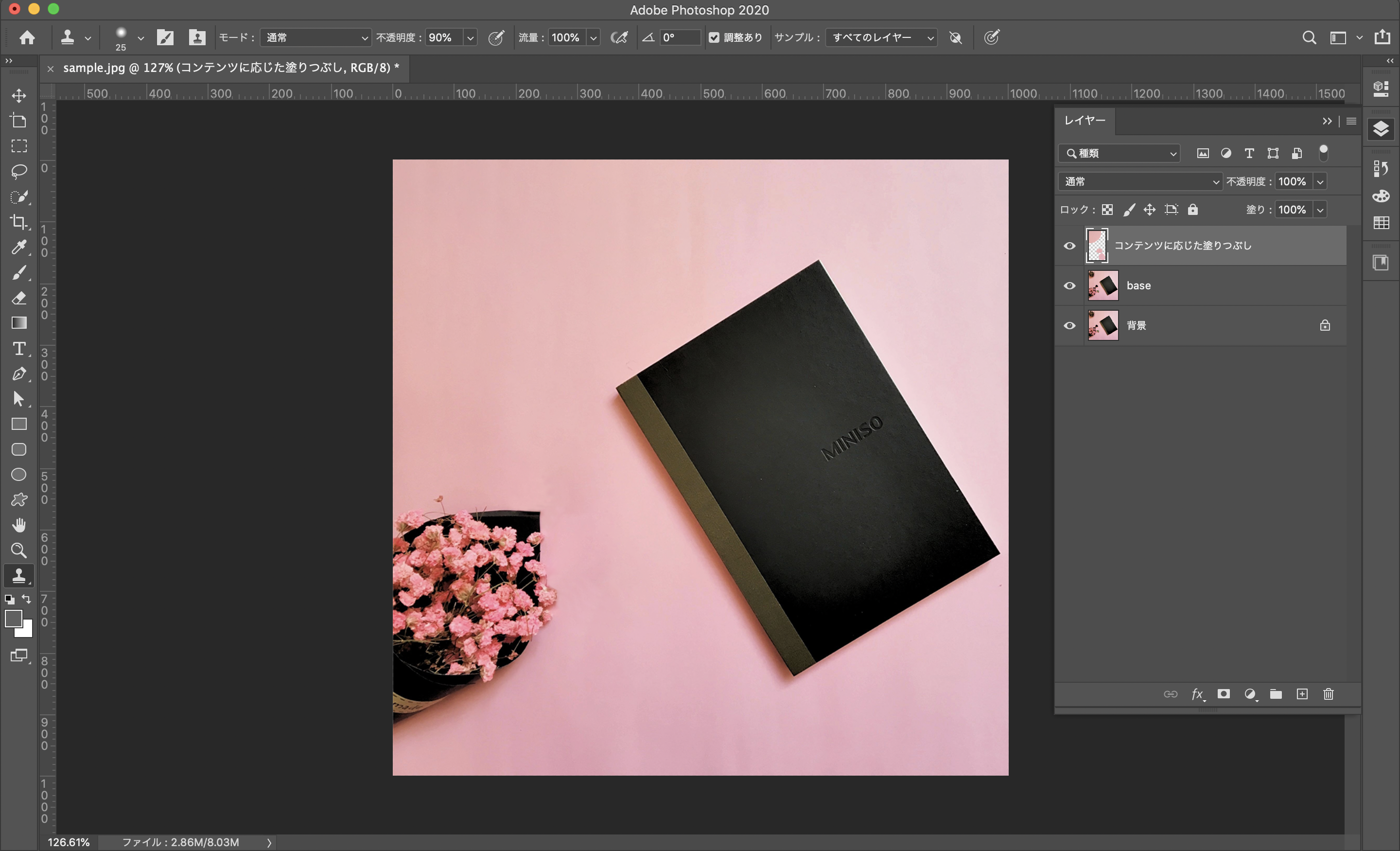Delete the selected layer with trash icon
Image resolution: width=1400 pixels, height=851 pixels.
1328,694
